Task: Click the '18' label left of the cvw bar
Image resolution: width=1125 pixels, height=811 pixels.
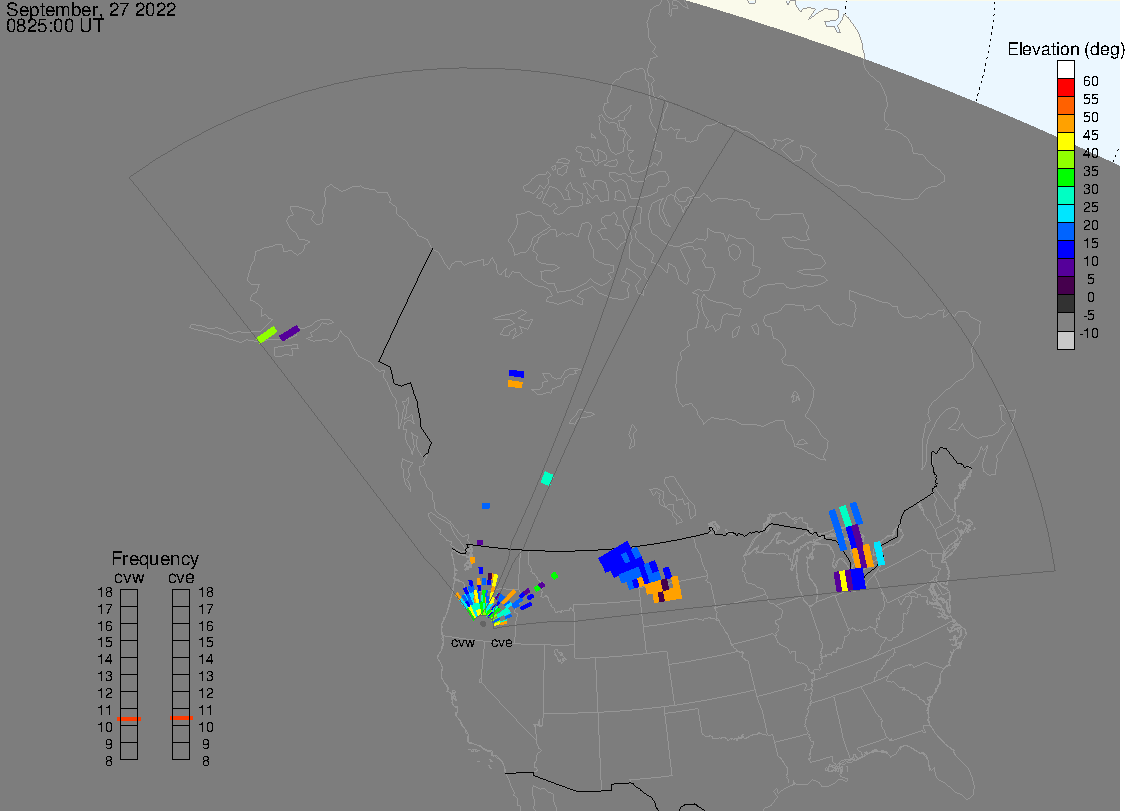Action: coord(105,593)
